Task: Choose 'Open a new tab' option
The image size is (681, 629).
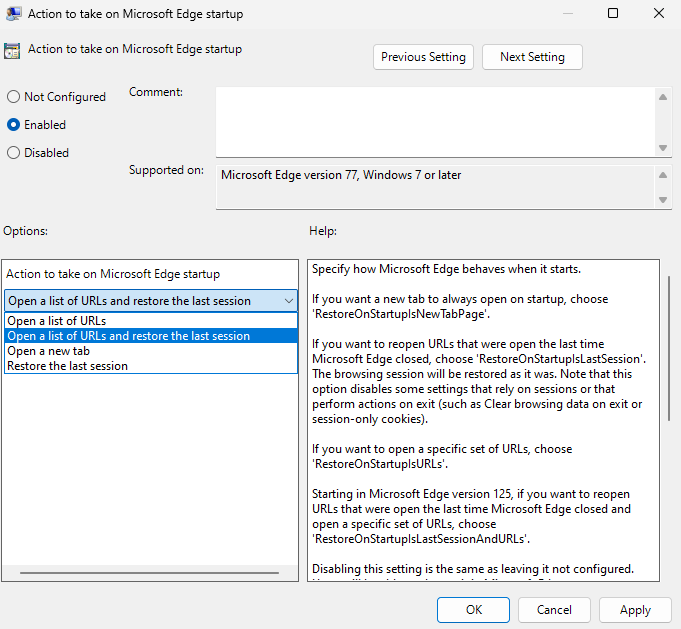Action: click(151, 351)
